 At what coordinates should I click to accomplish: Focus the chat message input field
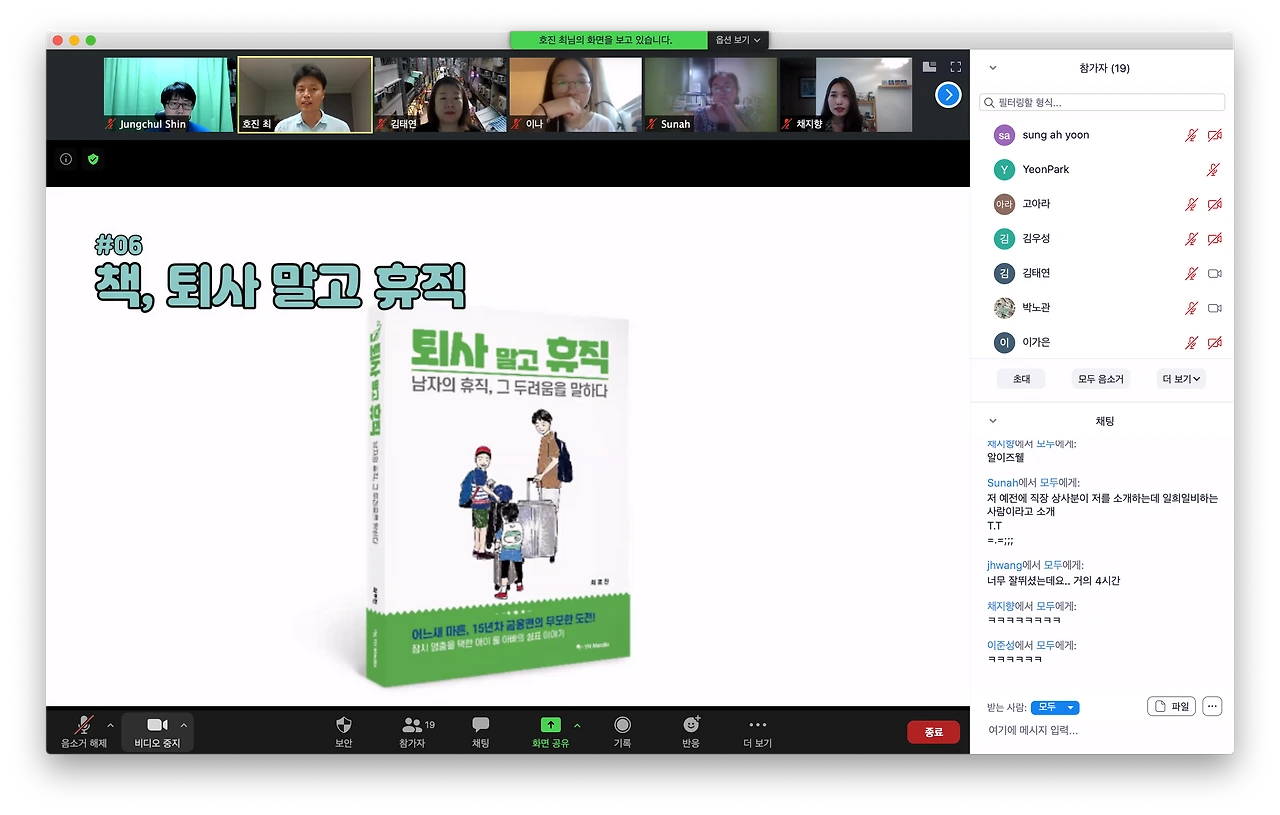coord(1100,731)
